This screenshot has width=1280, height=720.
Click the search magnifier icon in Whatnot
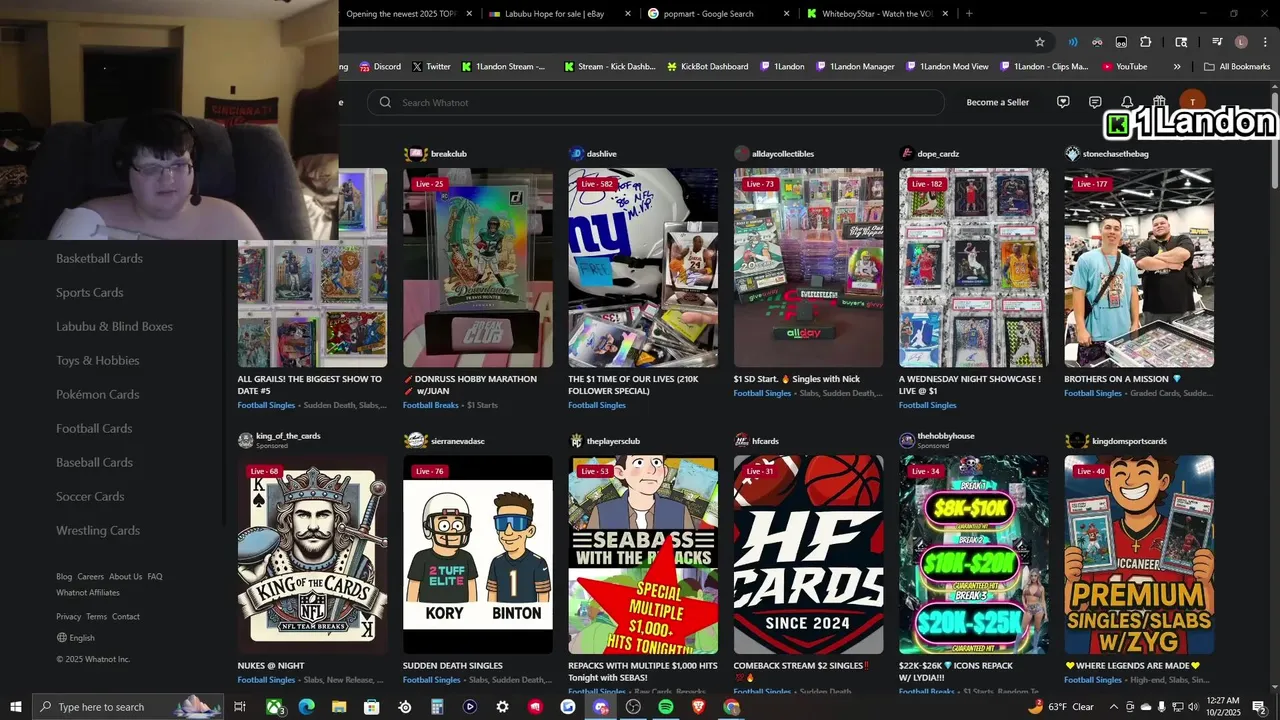pyautogui.click(x=385, y=102)
